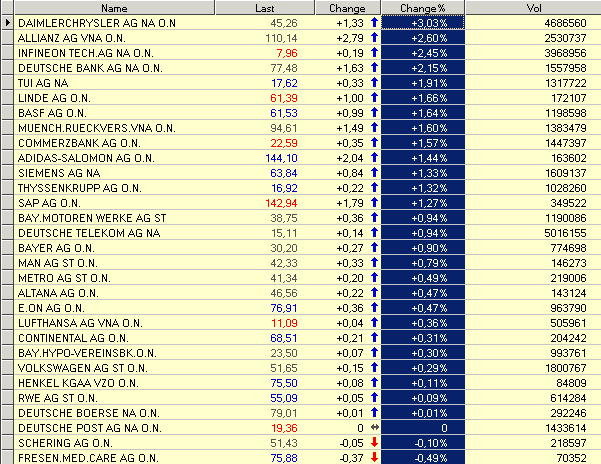Select the DEUTSCHE BANK AG NA O.N. name
601x464 pixels.
pyautogui.click(x=90, y=68)
